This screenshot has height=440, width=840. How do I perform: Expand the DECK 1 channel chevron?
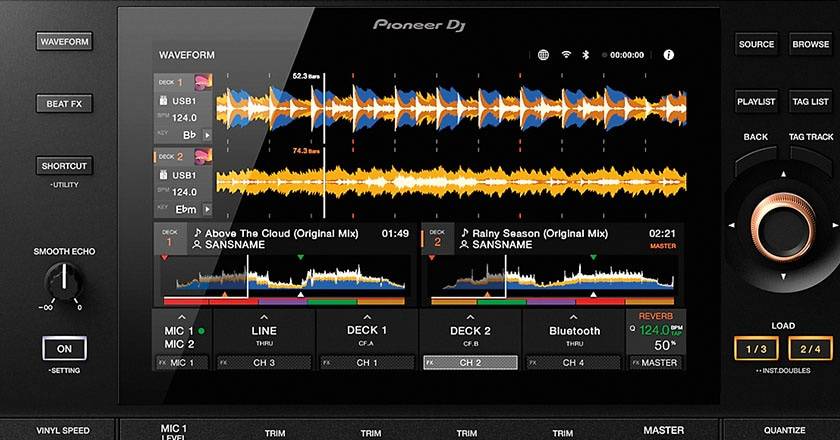coord(367,317)
